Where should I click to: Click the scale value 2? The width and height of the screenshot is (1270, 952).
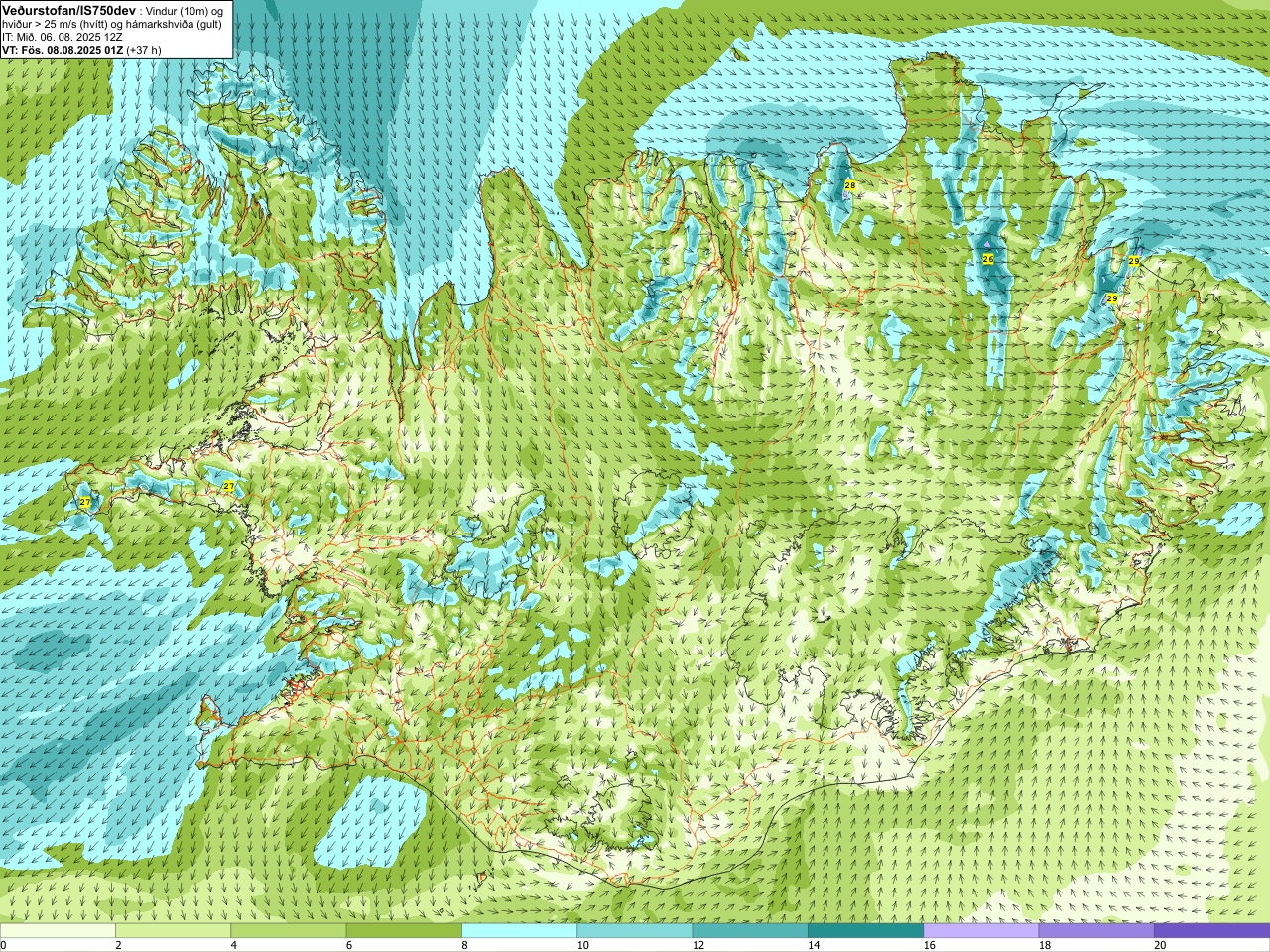[118, 945]
